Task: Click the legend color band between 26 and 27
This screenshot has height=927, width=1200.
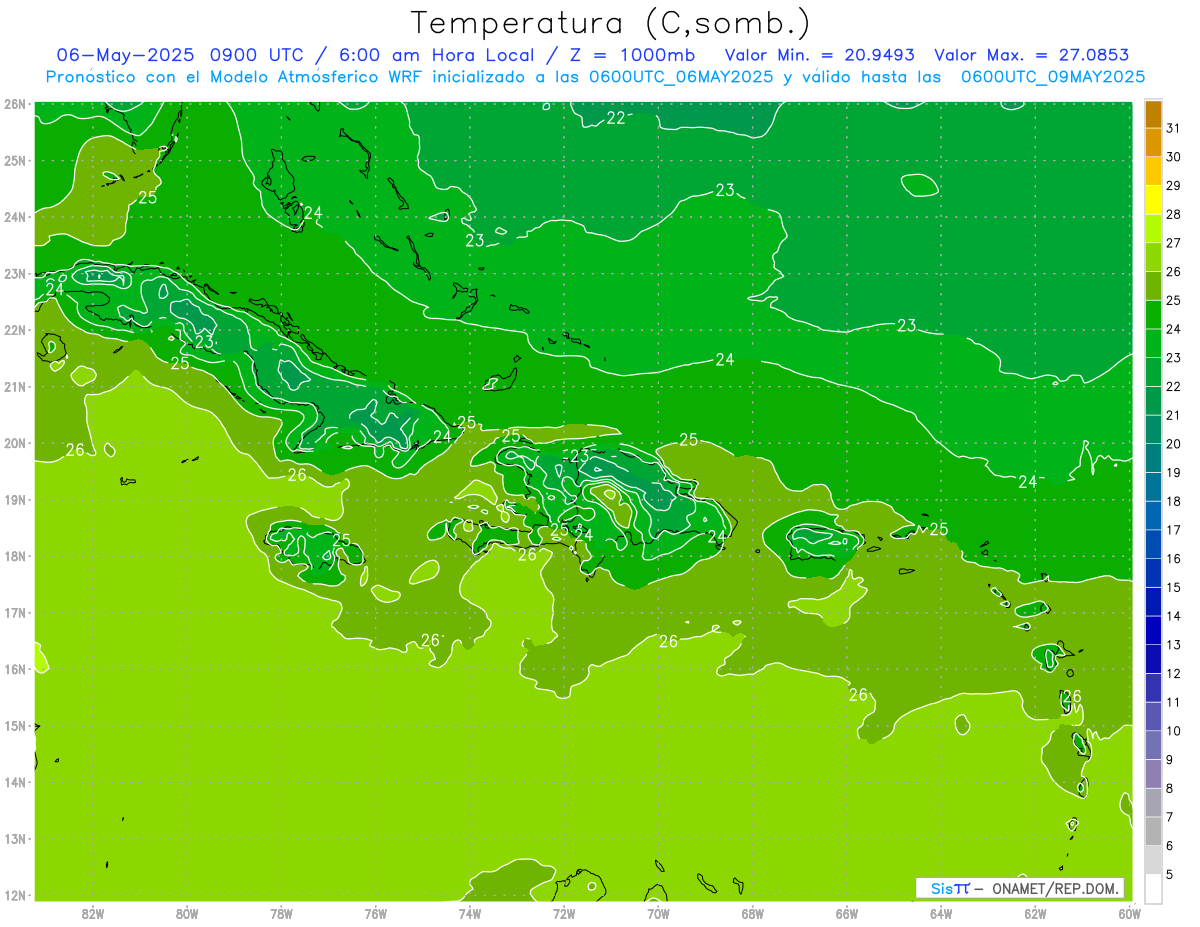Action: click(x=1153, y=258)
